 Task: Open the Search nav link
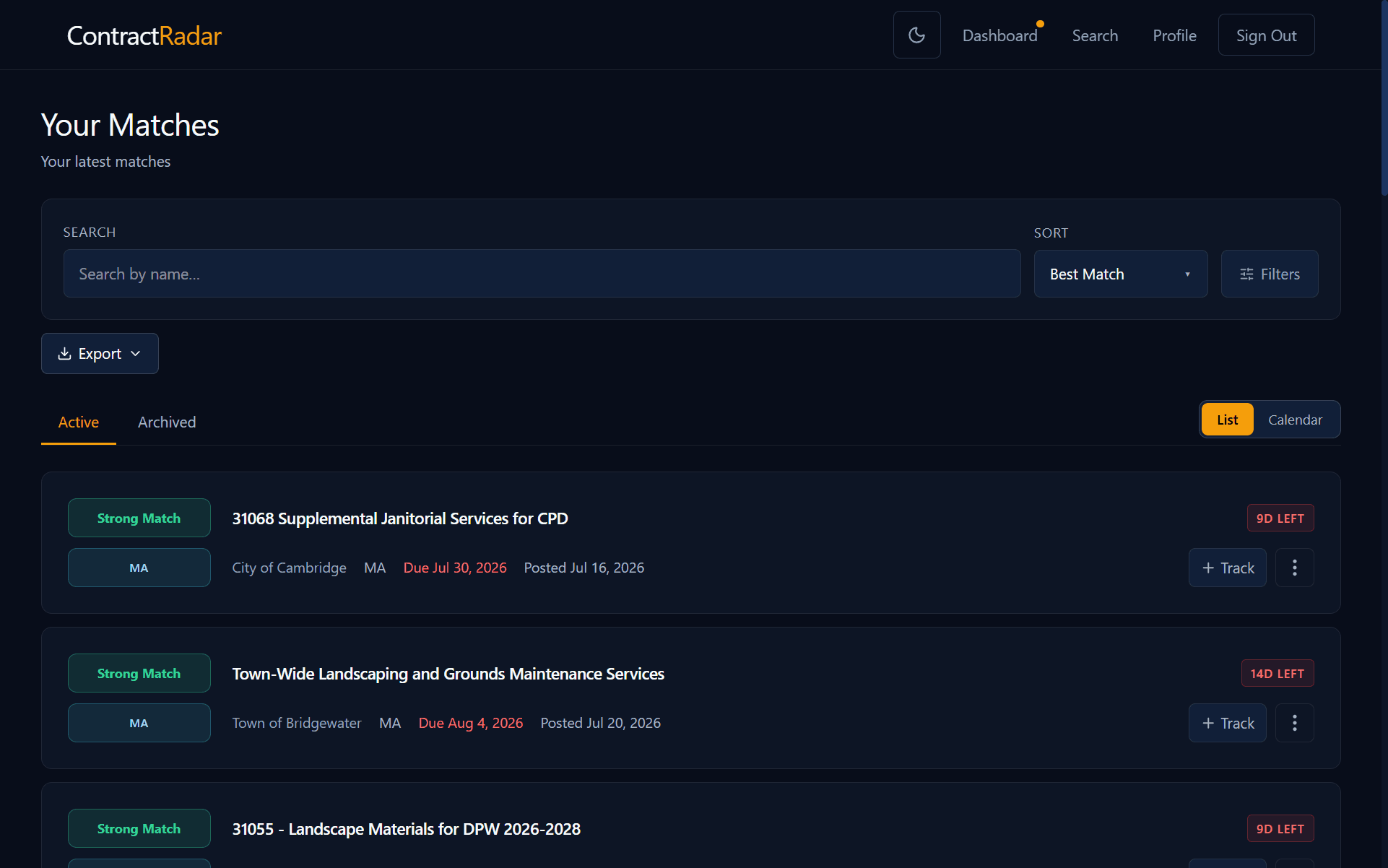[x=1095, y=35]
